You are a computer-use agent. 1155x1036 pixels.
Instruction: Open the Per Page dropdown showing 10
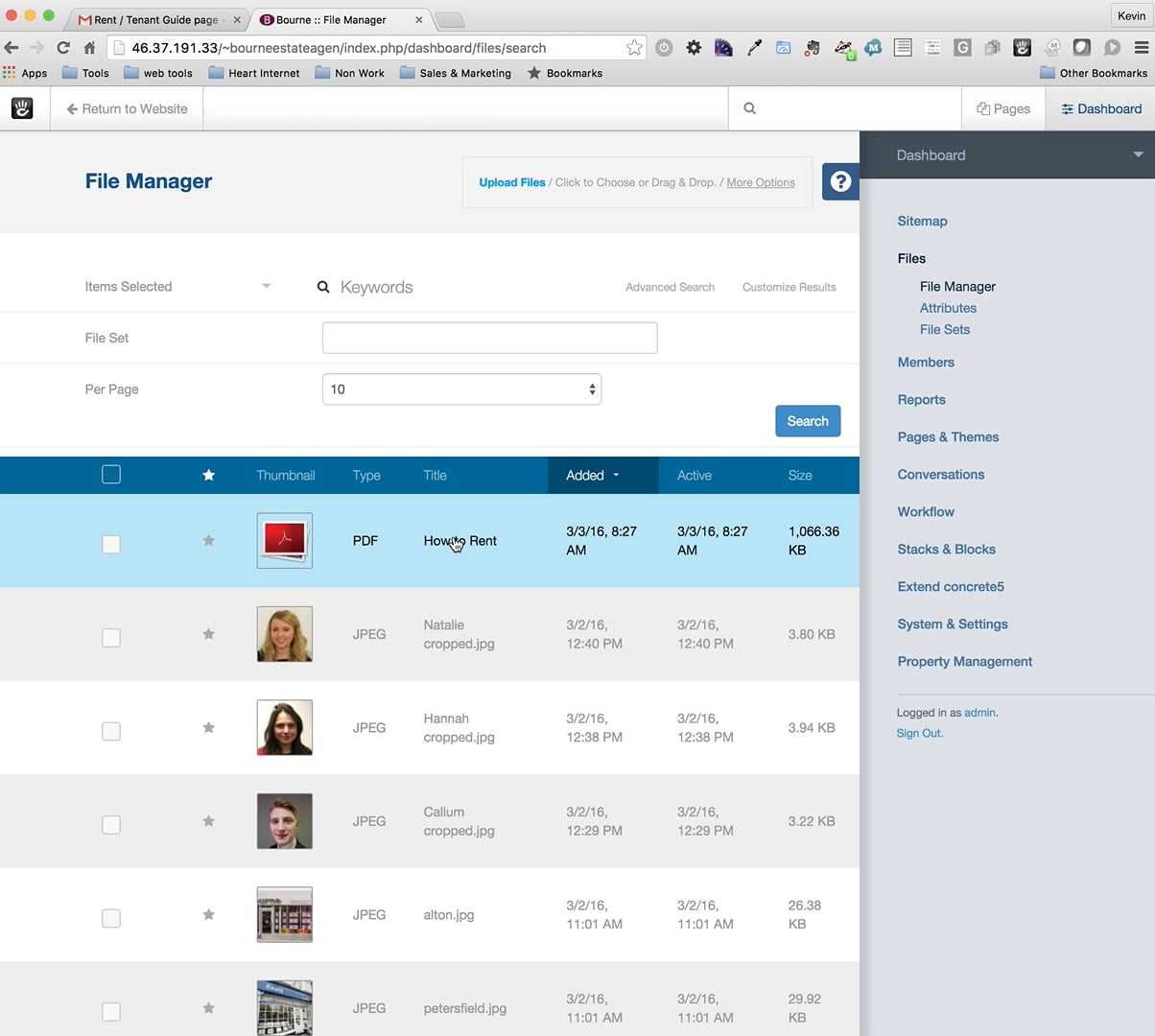[x=461, y=389]
